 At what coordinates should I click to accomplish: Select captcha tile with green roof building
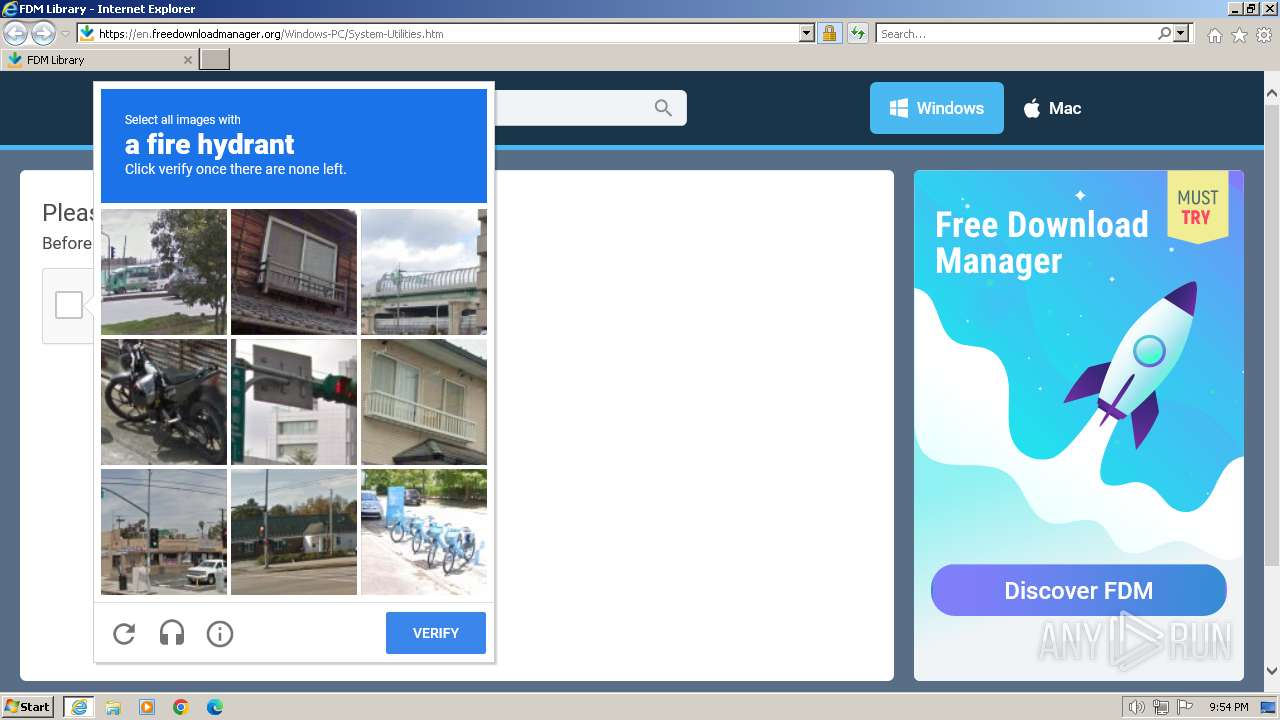pos(294,532)
